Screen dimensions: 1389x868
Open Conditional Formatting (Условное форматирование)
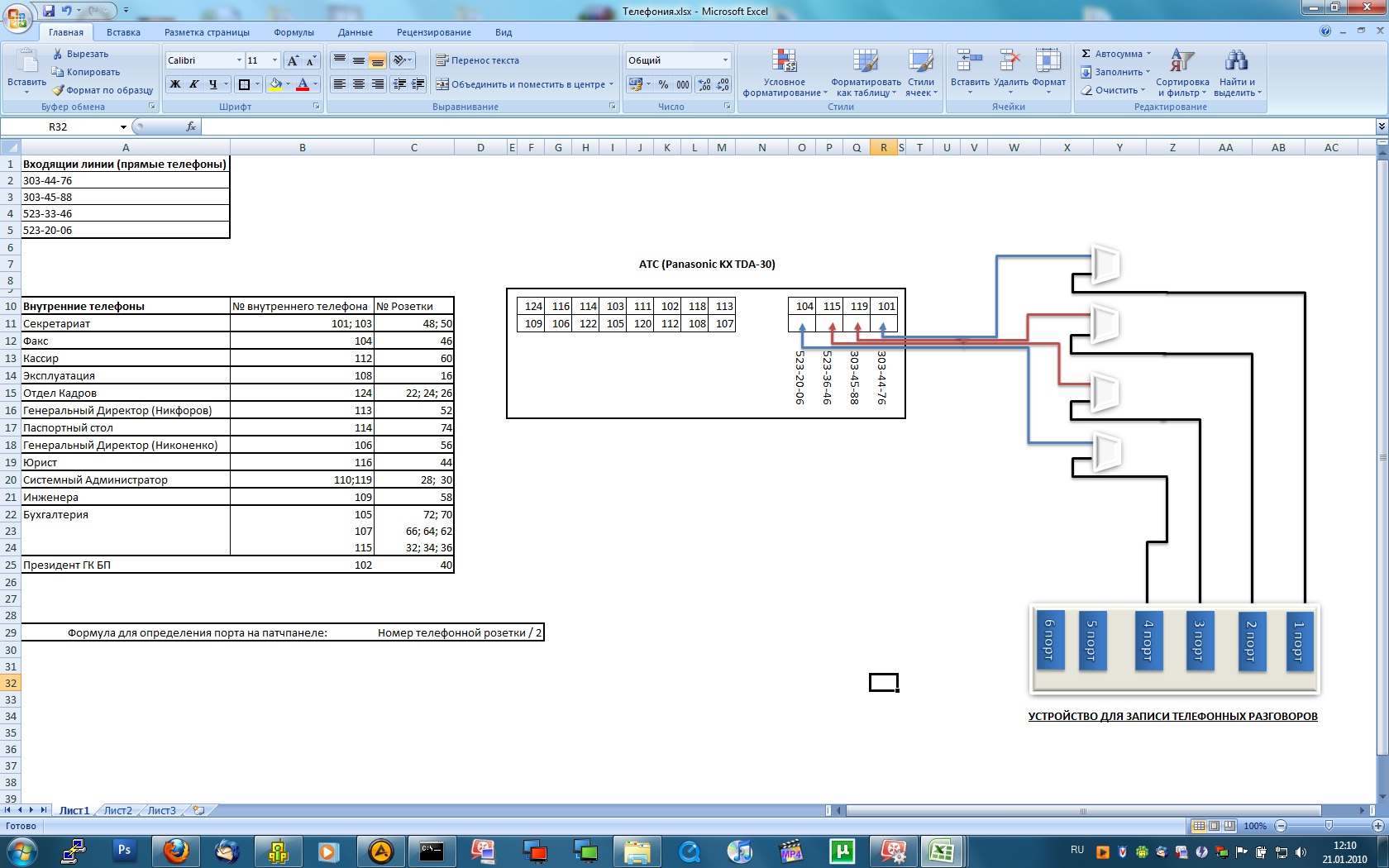pos(784,73)
